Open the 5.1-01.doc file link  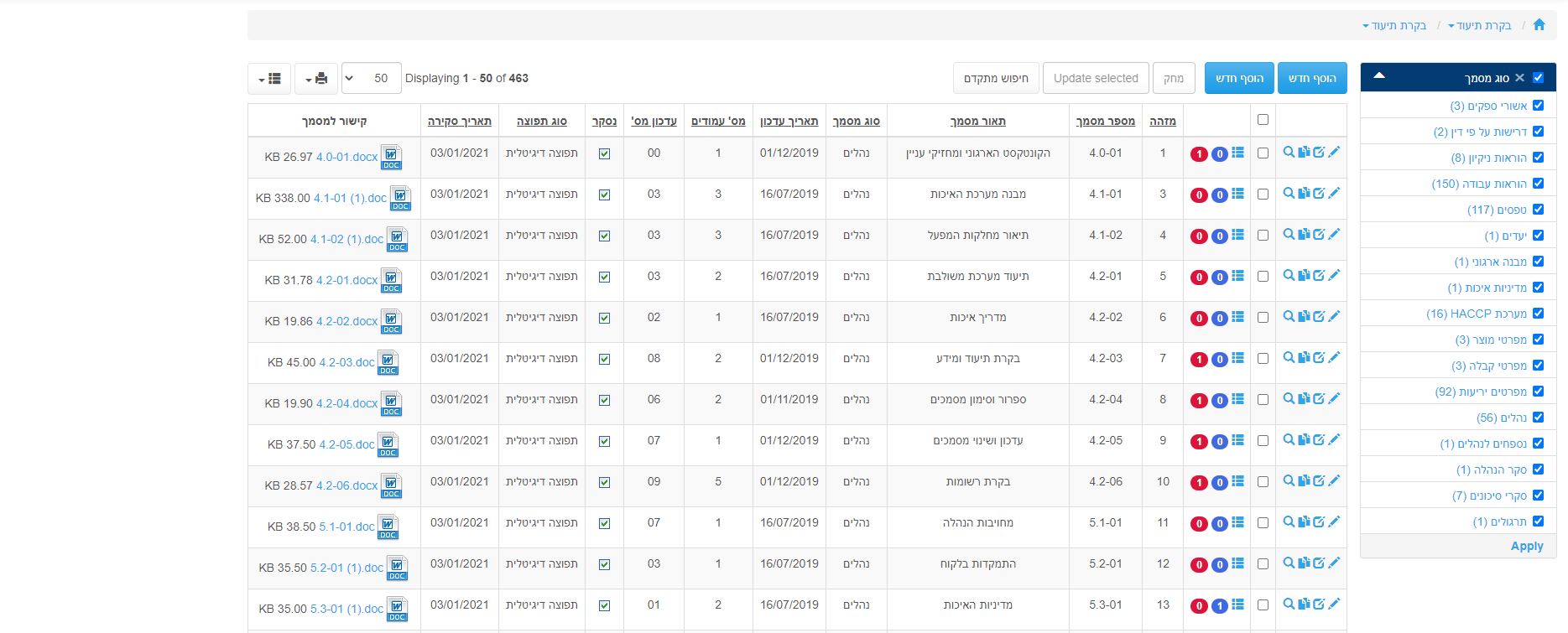346,527
